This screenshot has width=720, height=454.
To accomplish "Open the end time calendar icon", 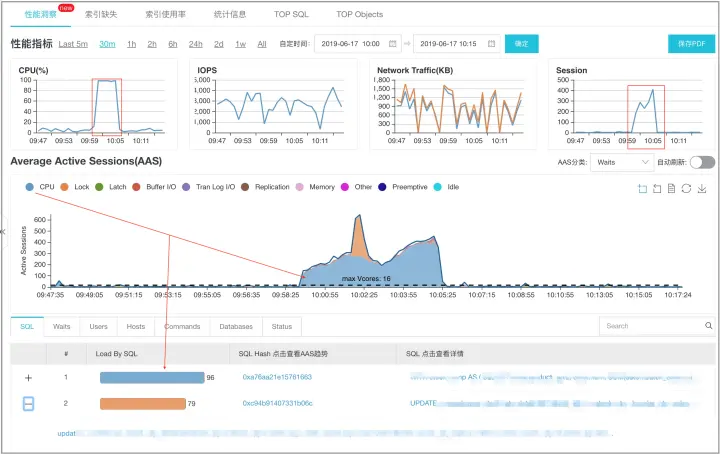I will tap(491, 44).
